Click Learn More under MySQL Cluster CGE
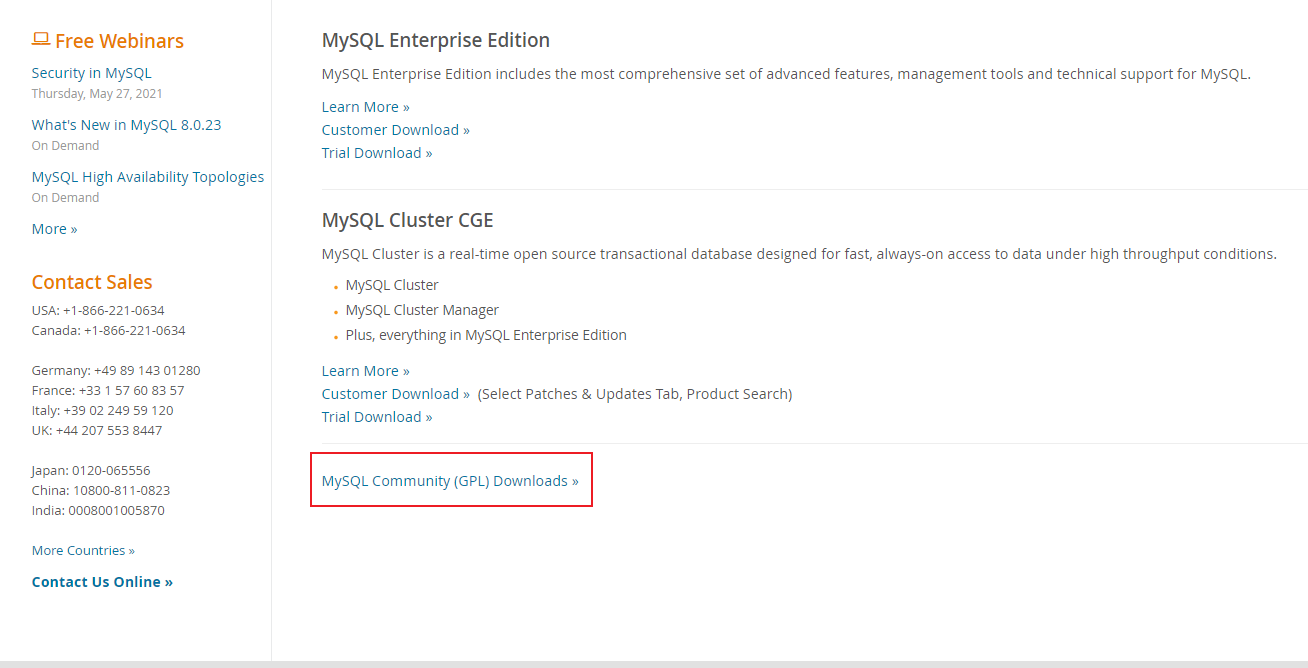 click(365, 370)
